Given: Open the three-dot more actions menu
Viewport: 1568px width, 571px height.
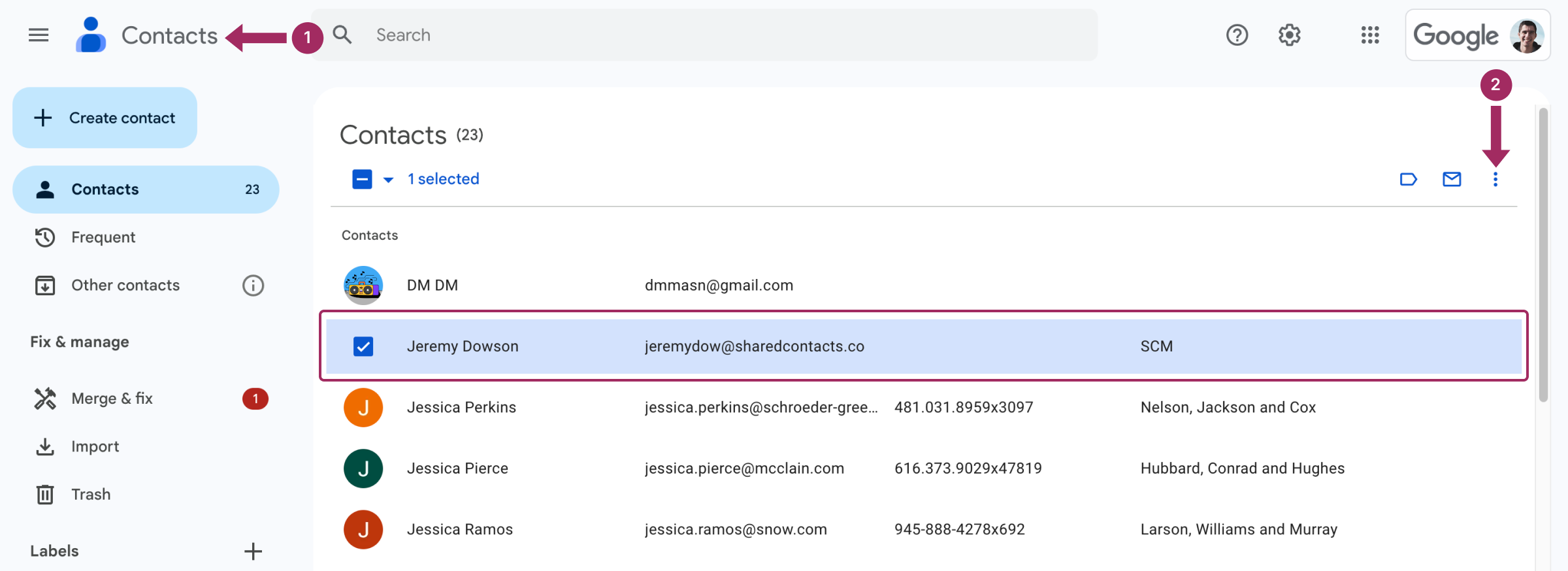Looking at the screenshot, I should 1495,179.
